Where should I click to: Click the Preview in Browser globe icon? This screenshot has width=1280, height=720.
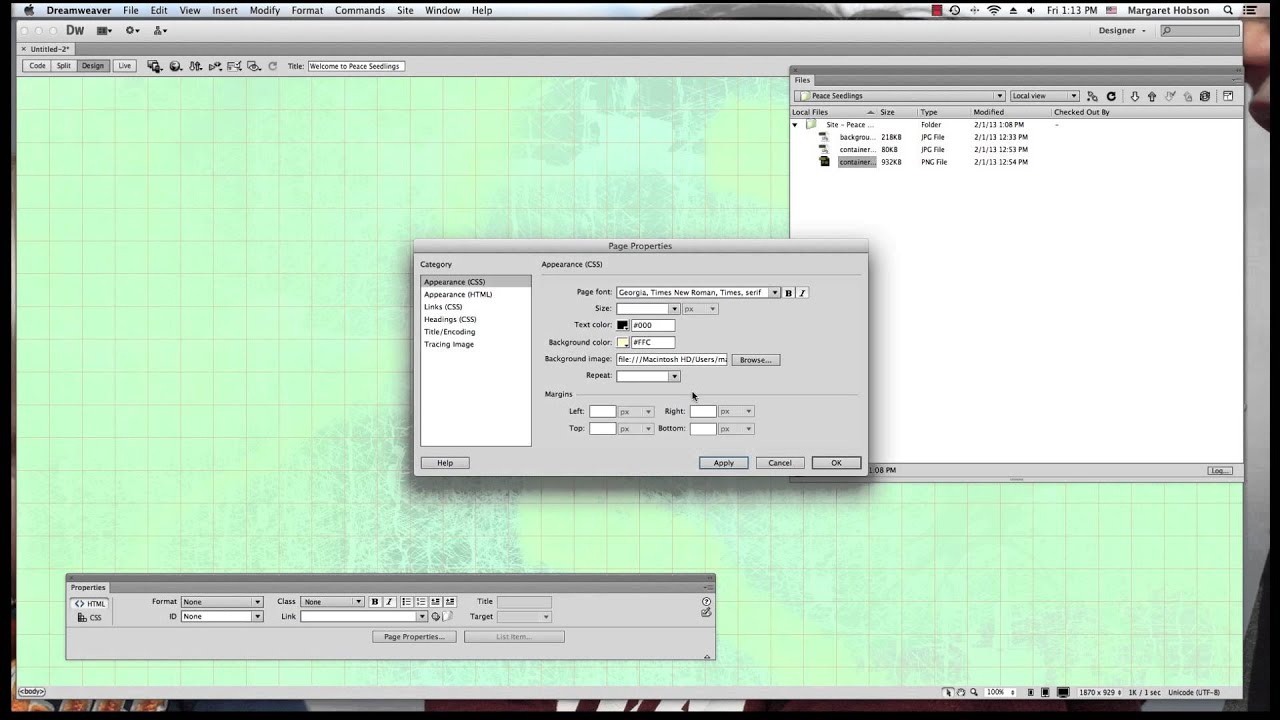tap(175, 66)
